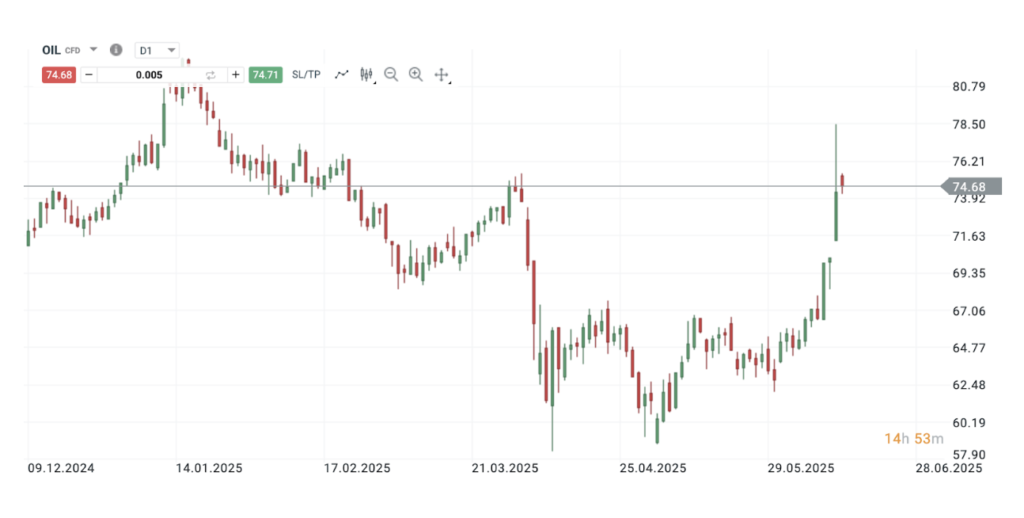Click the red 74.68 sell button
The image size is (1024, 518).
click(x=58, y=75)
